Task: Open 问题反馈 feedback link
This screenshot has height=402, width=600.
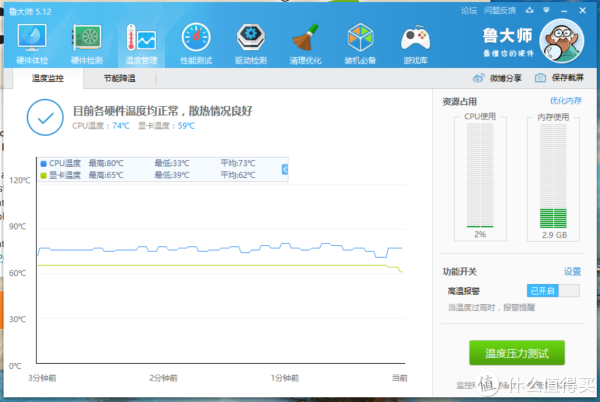Action: point(500,11)
